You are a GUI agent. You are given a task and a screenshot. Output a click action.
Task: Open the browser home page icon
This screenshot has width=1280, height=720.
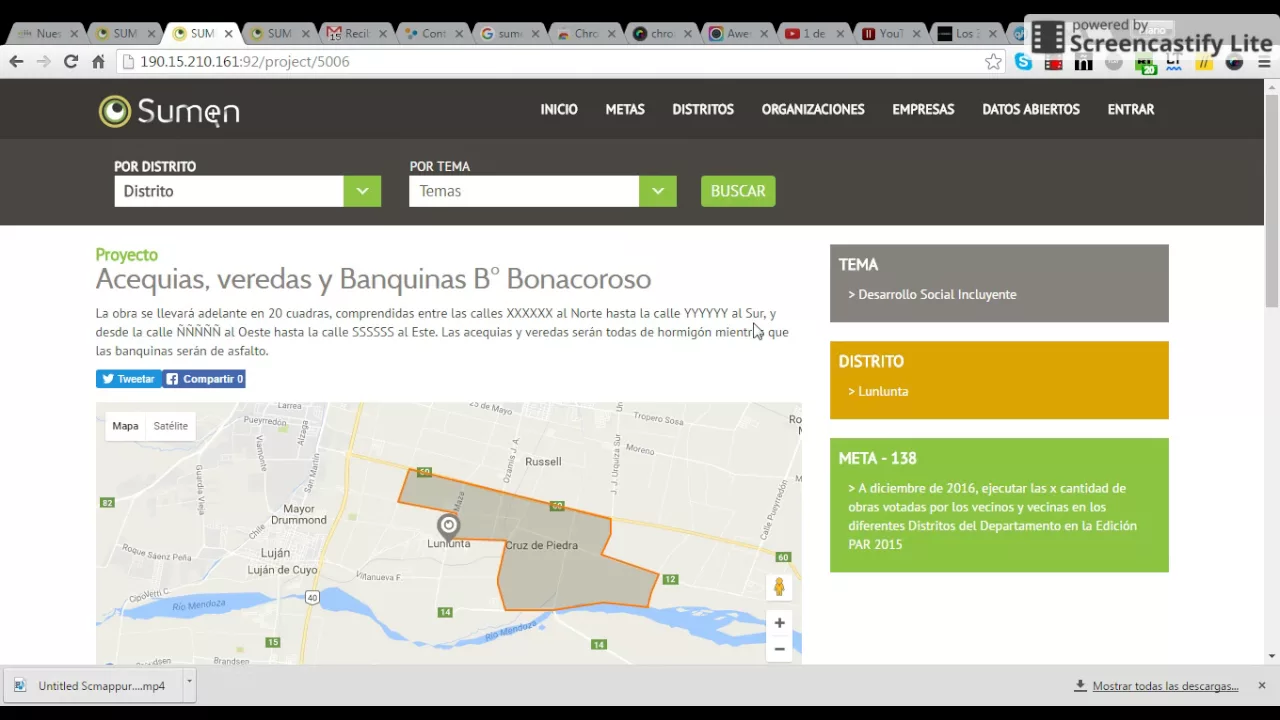point(98,62)
